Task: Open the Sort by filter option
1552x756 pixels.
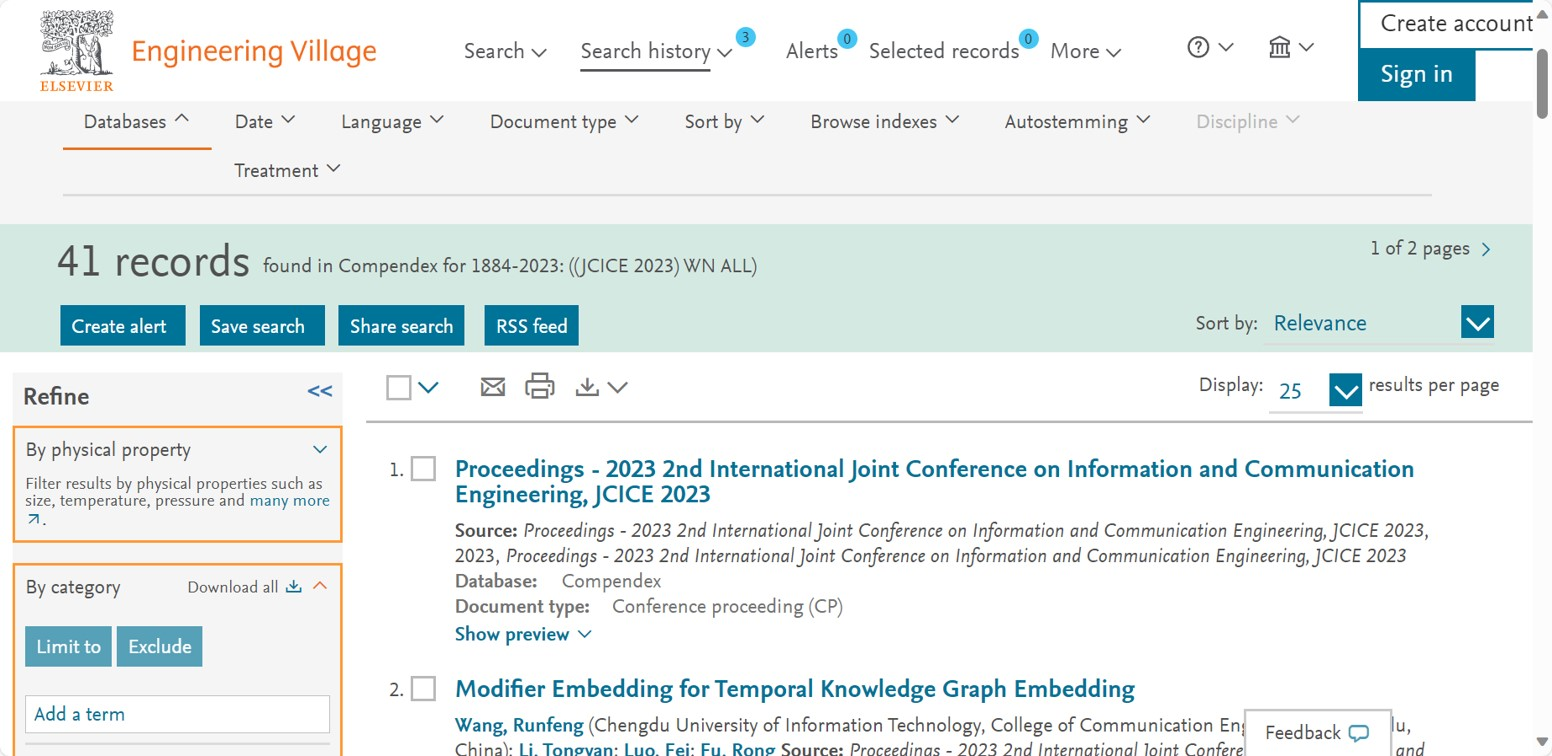Action: click(724, 121)
